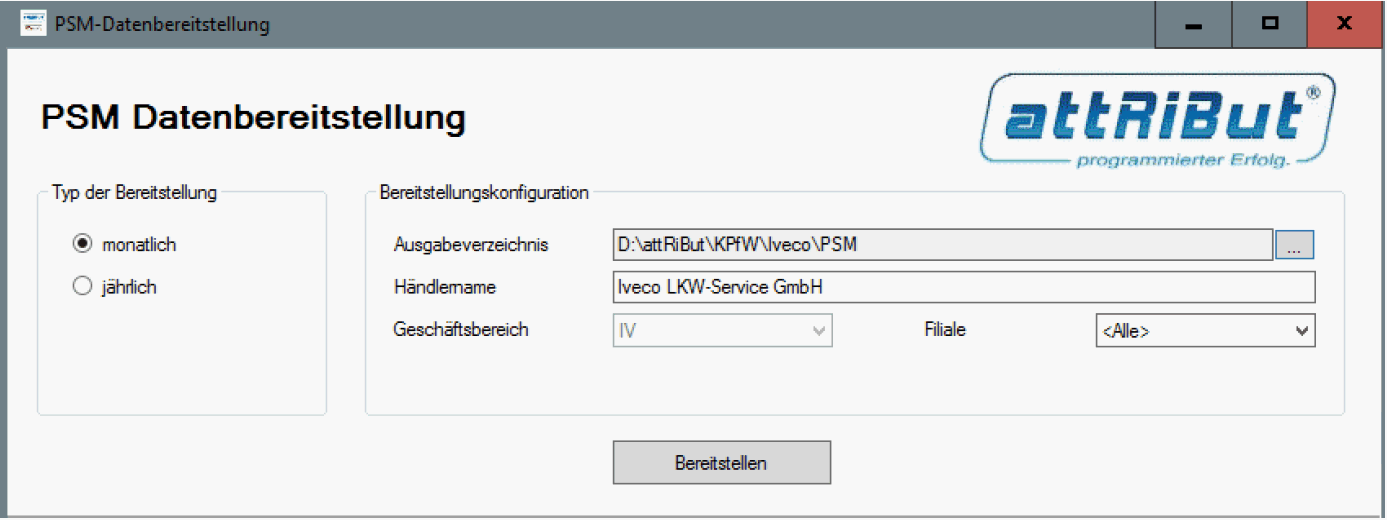Click the Bereitstellungskonfiguration group label
The image size is (1387, 520).
[484, 193]
